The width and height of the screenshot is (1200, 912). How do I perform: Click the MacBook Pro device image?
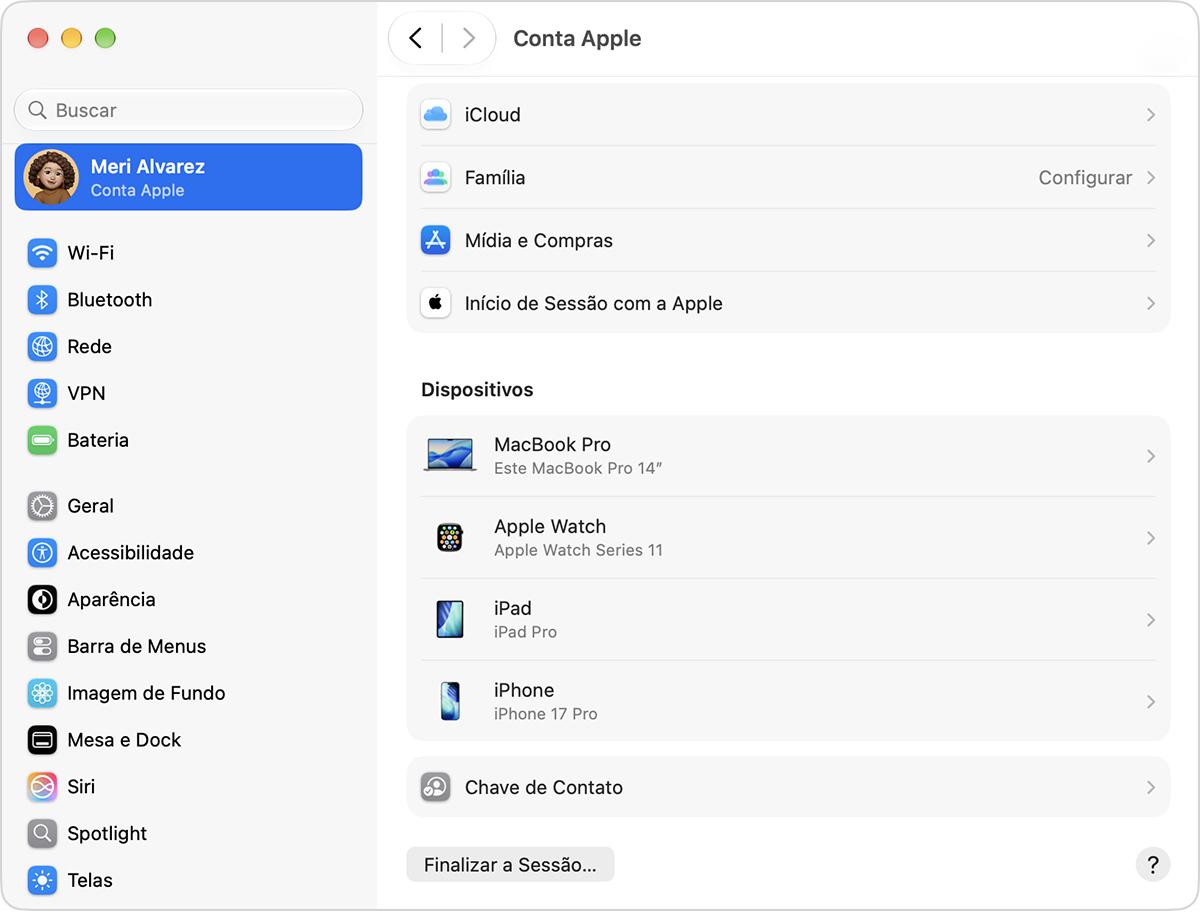point(450,455)
